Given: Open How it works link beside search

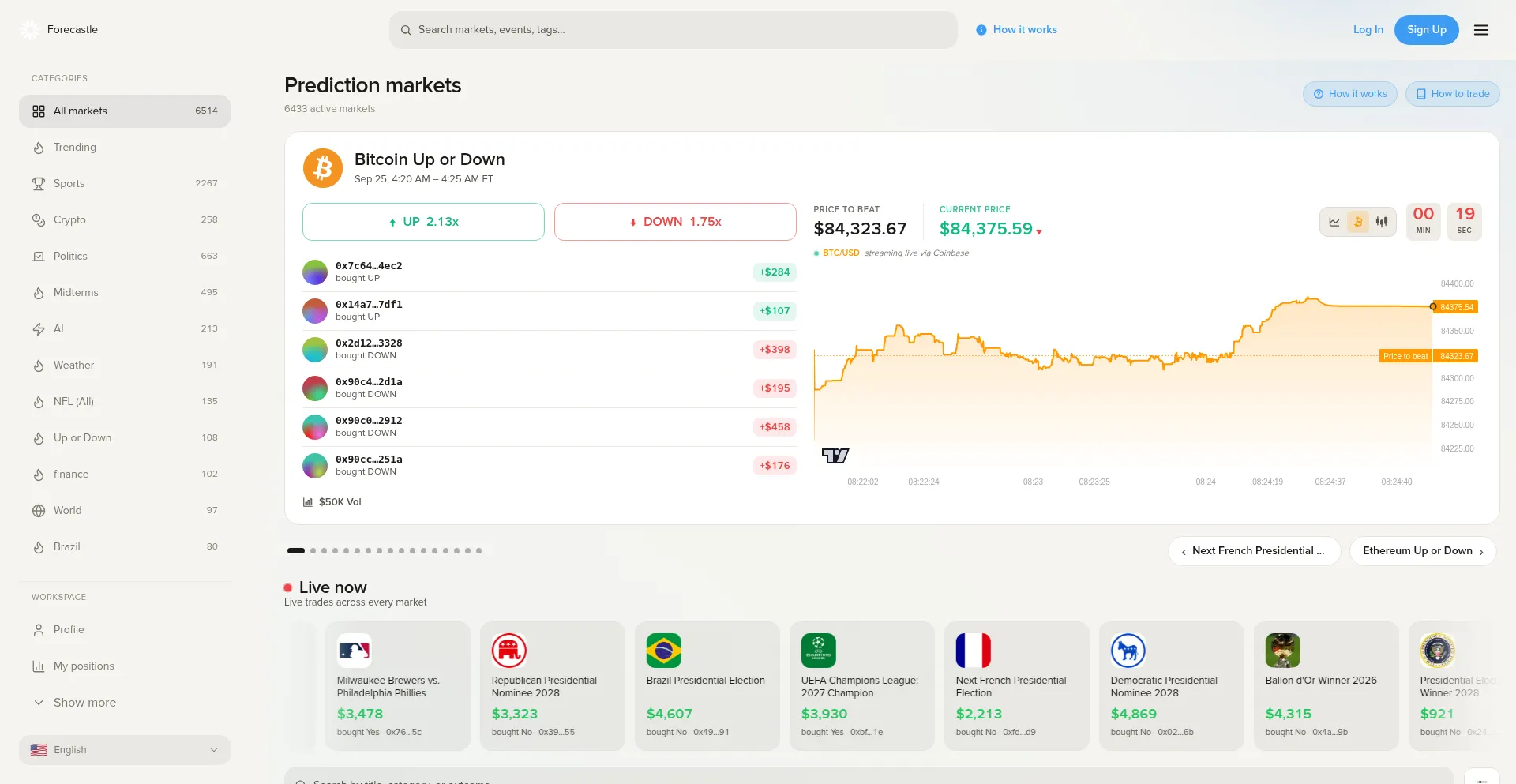Looking at the screenshot, I should coord(1017,30).
